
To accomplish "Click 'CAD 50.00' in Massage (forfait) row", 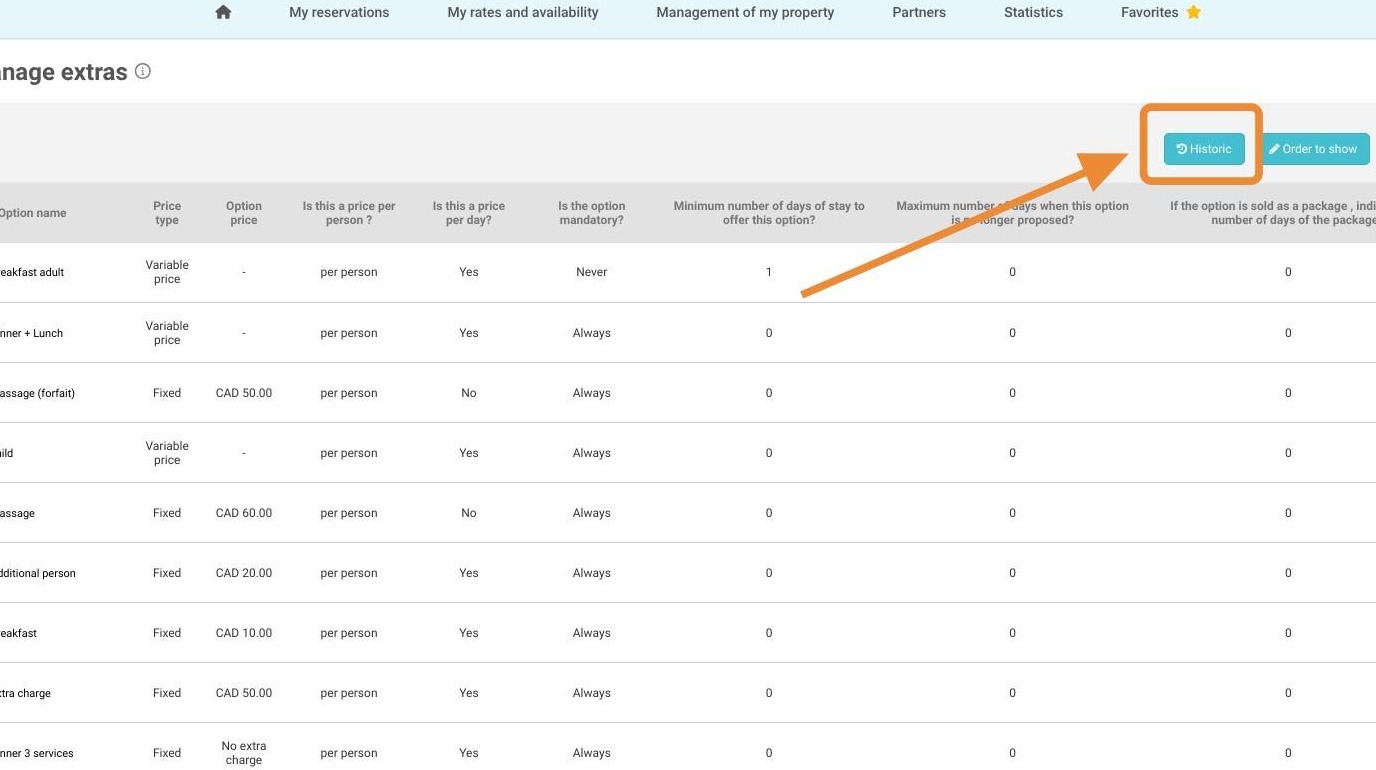I will coord(244,393).
